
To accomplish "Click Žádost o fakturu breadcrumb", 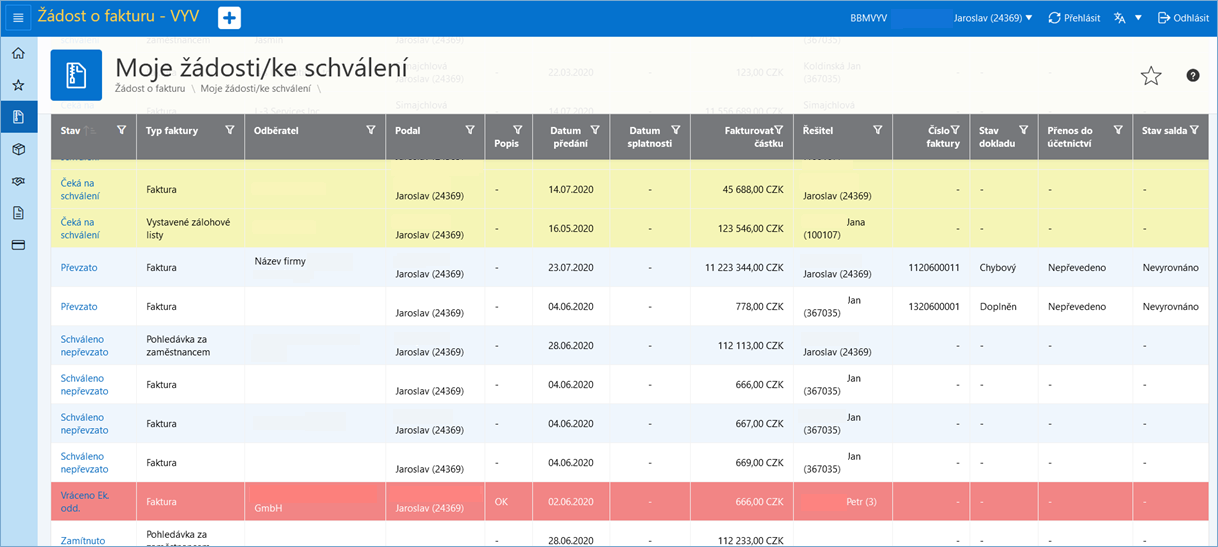I will pyautogui.click(x=150, y=89).
